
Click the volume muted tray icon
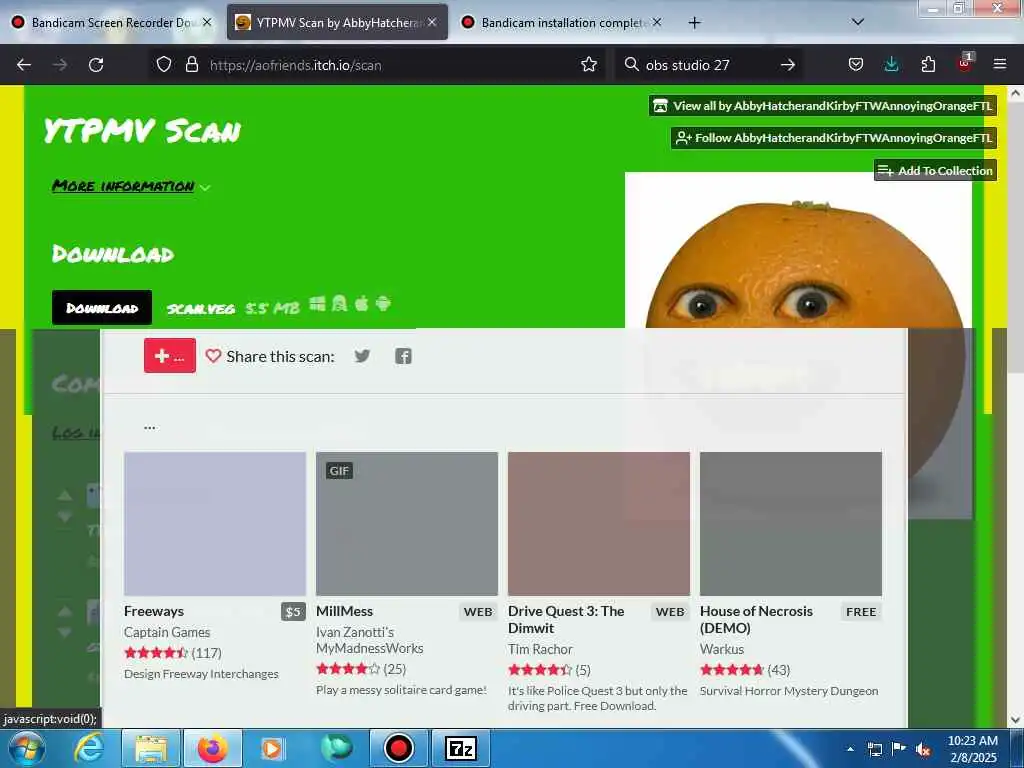coord(923,750)
